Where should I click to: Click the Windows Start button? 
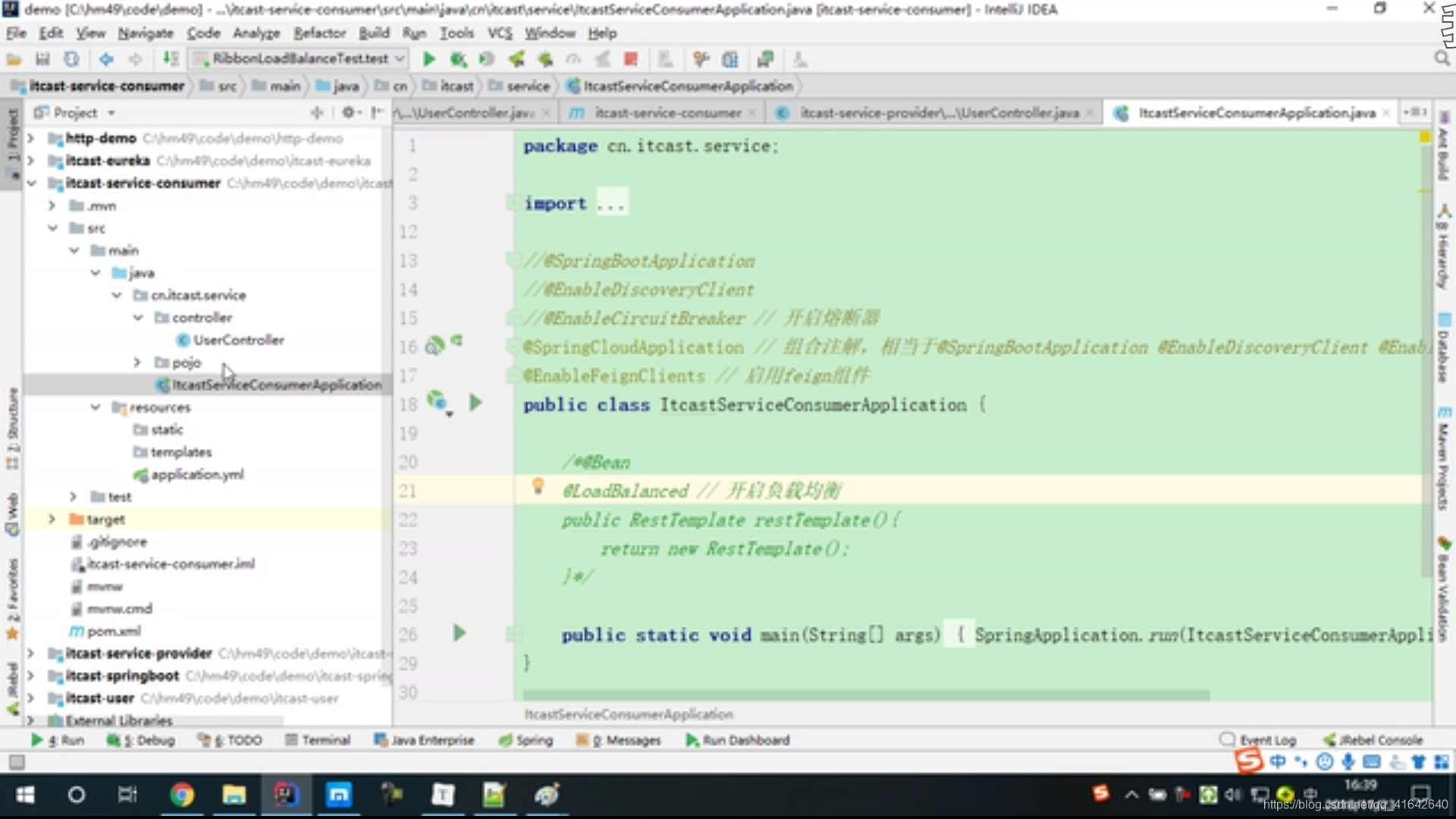click(25, 795)
